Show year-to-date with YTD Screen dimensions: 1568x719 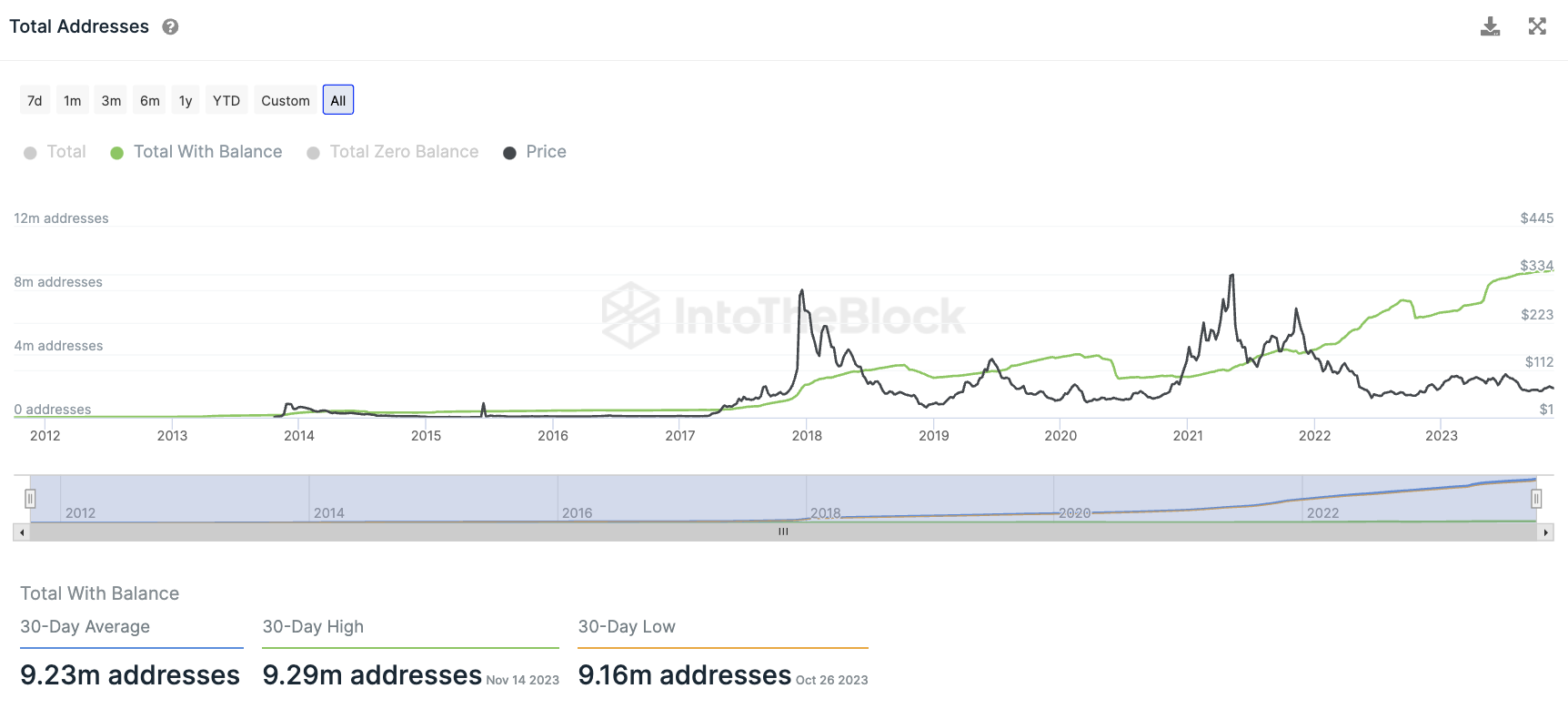point(226,100)
